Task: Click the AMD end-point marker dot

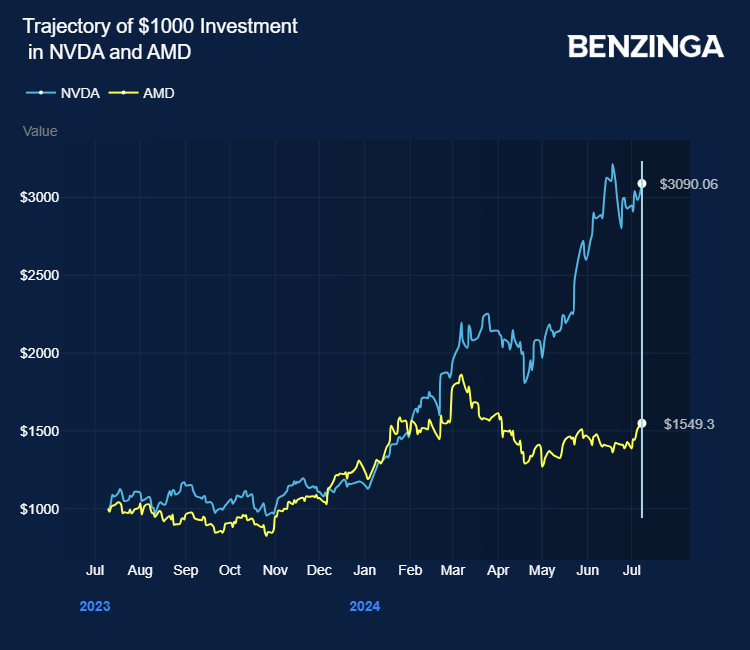Action: pos(642,424)
